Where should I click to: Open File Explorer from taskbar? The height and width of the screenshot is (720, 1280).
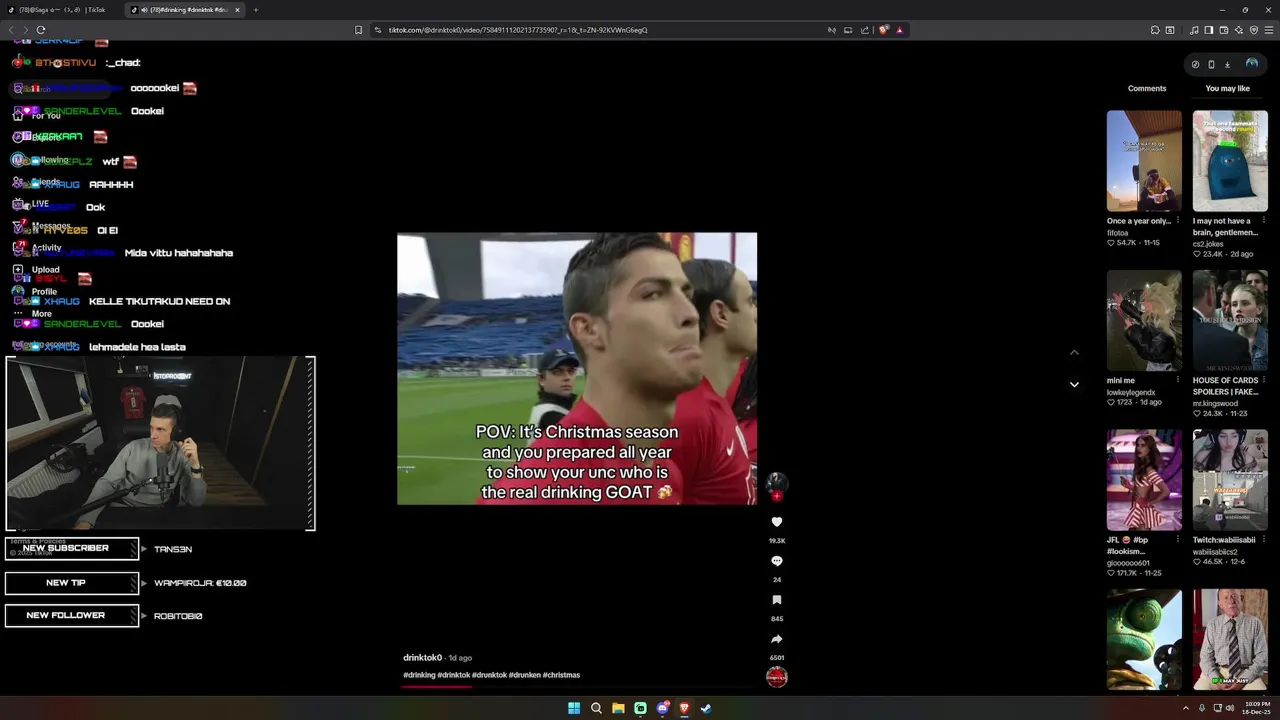618,708
